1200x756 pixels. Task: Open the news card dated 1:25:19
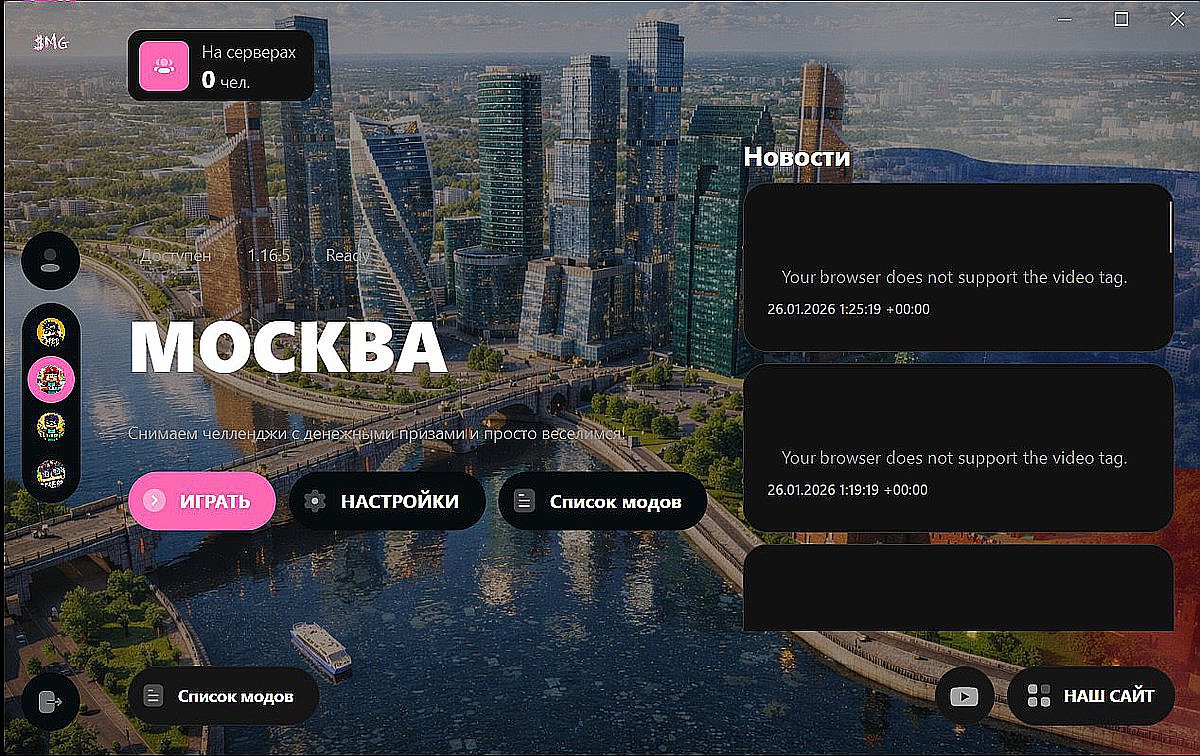(x=958, y=267)
